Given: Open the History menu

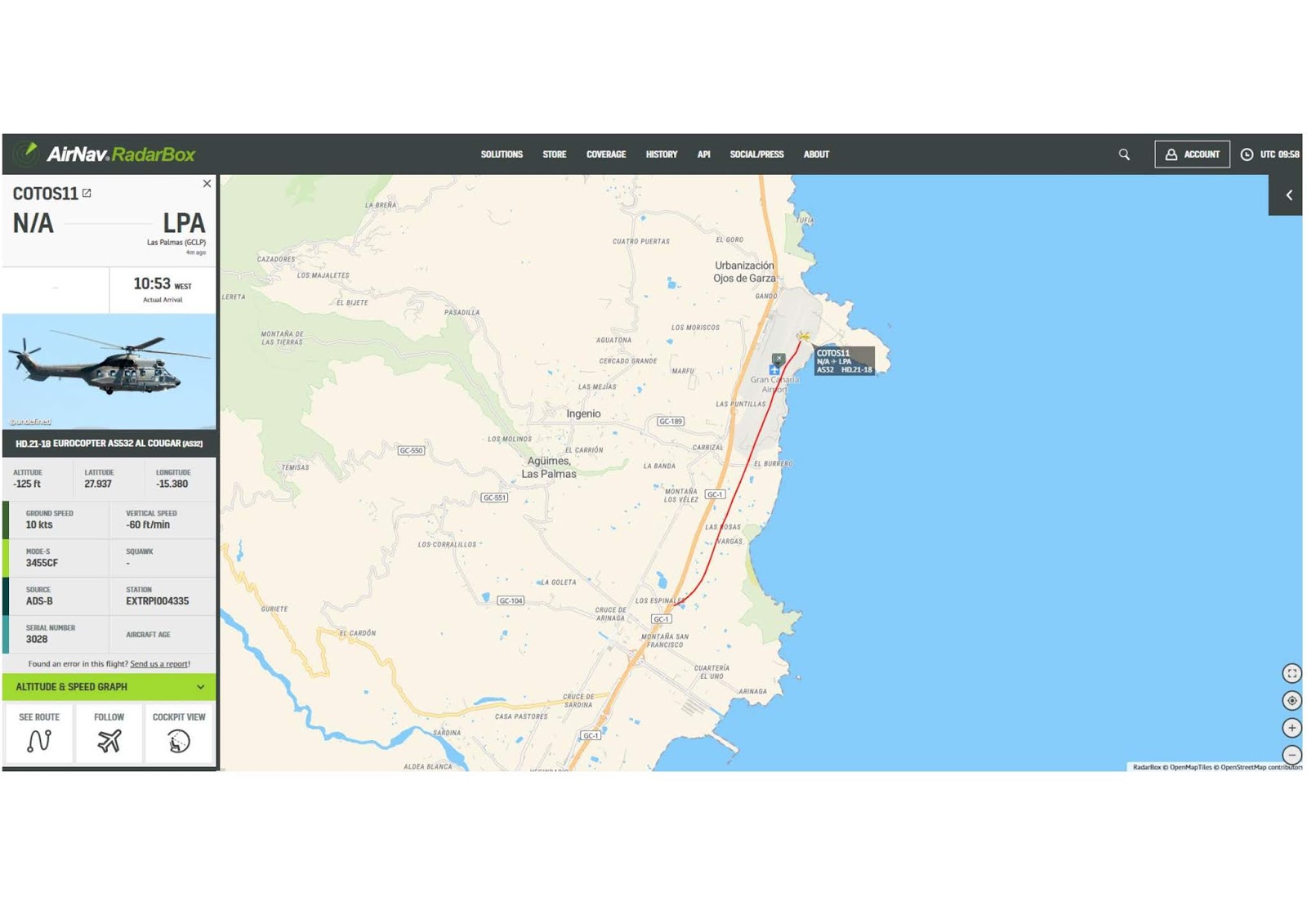Looking at the screenshot, I should [x=662, y=154].
